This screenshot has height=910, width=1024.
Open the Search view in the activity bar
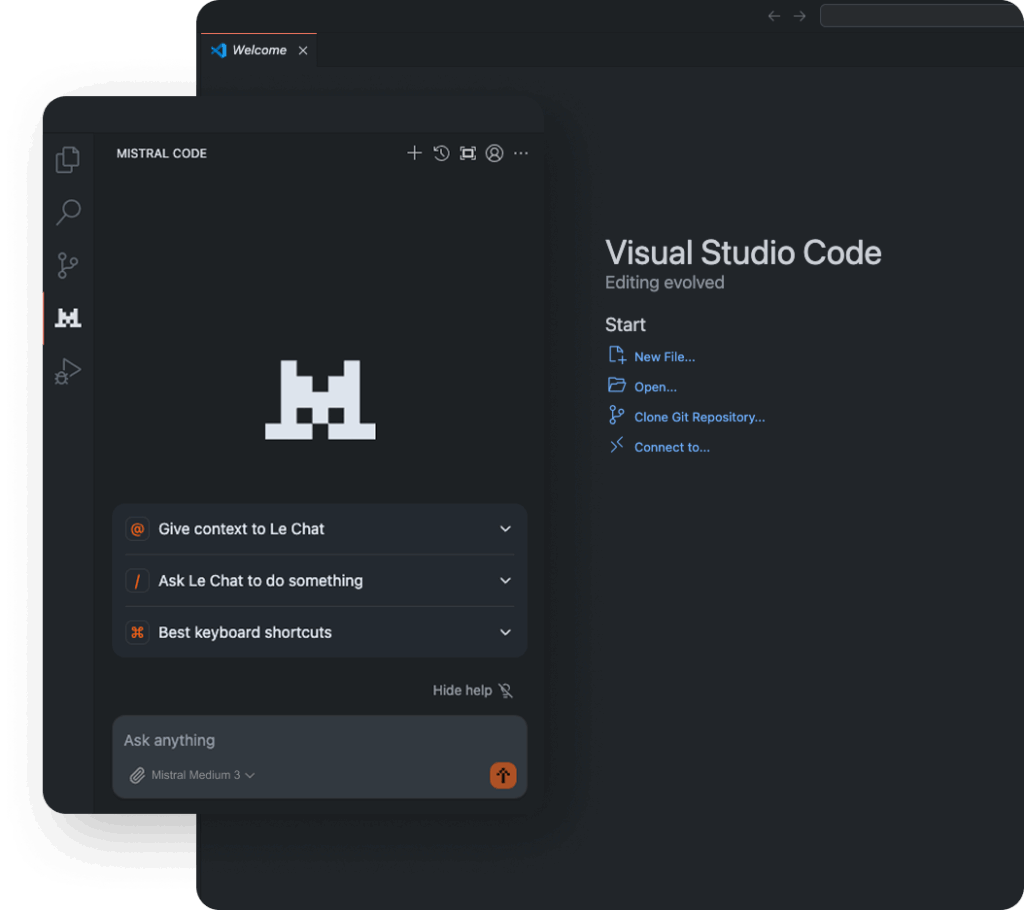click(68, 212)
